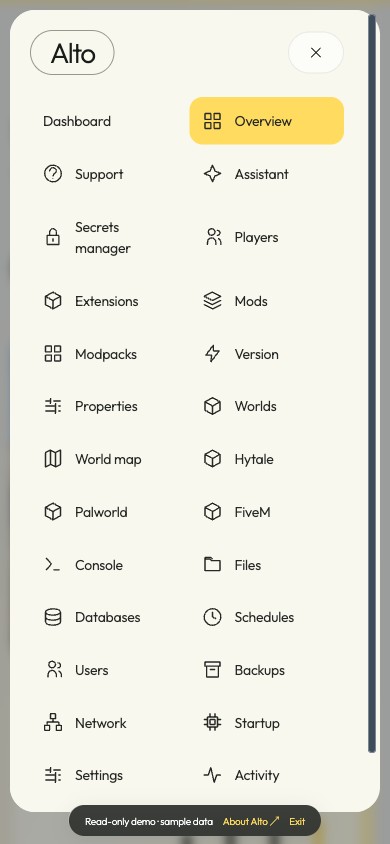
Task: Select the World map label
Action: 108,459
